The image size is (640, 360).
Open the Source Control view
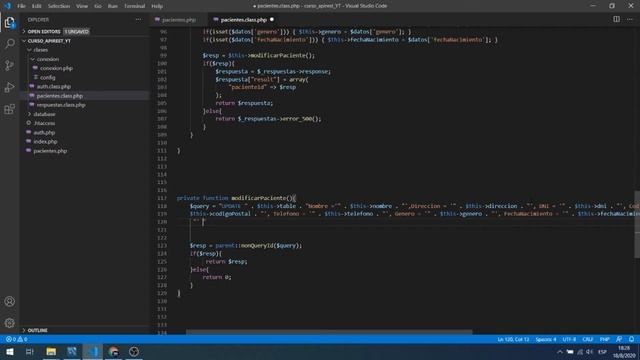click(x=9, y=65)
